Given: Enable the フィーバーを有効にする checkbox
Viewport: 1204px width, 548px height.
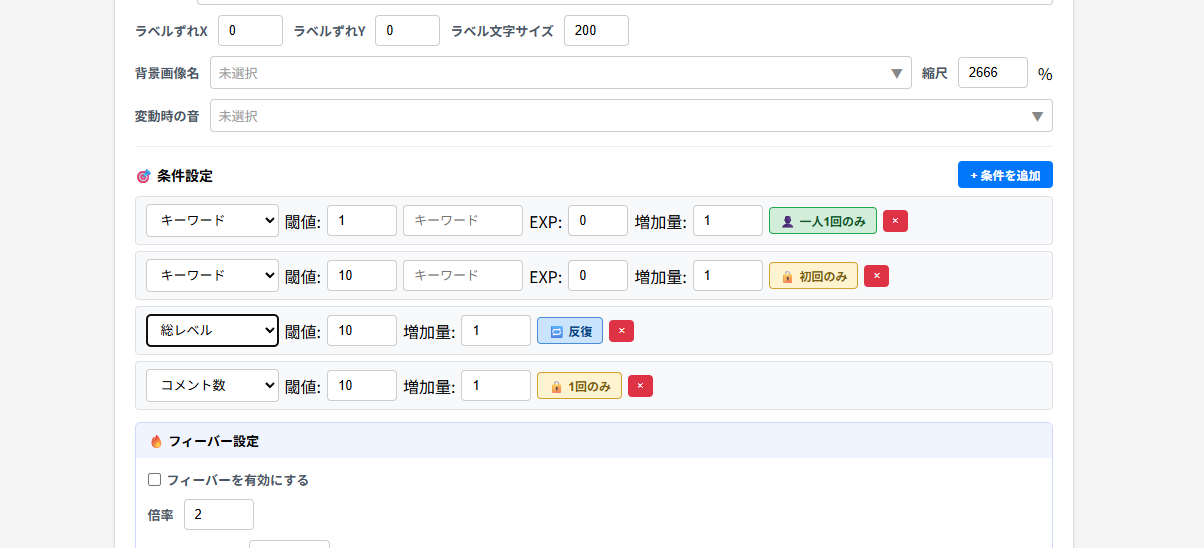Looking at the screenshot, I should coord(154,480).
